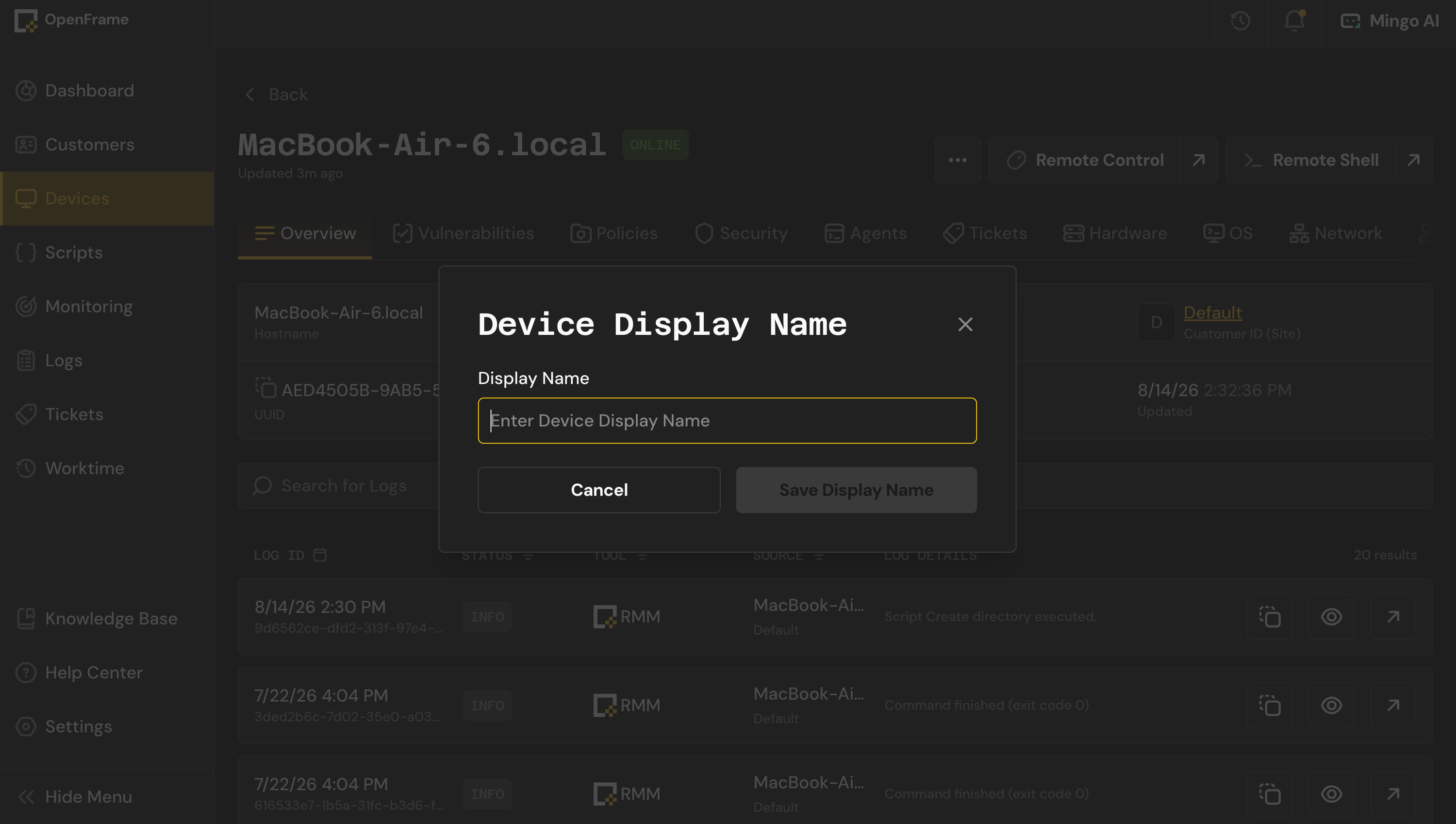Open Knowledge Base from the sidebar

tap(107, 619)
